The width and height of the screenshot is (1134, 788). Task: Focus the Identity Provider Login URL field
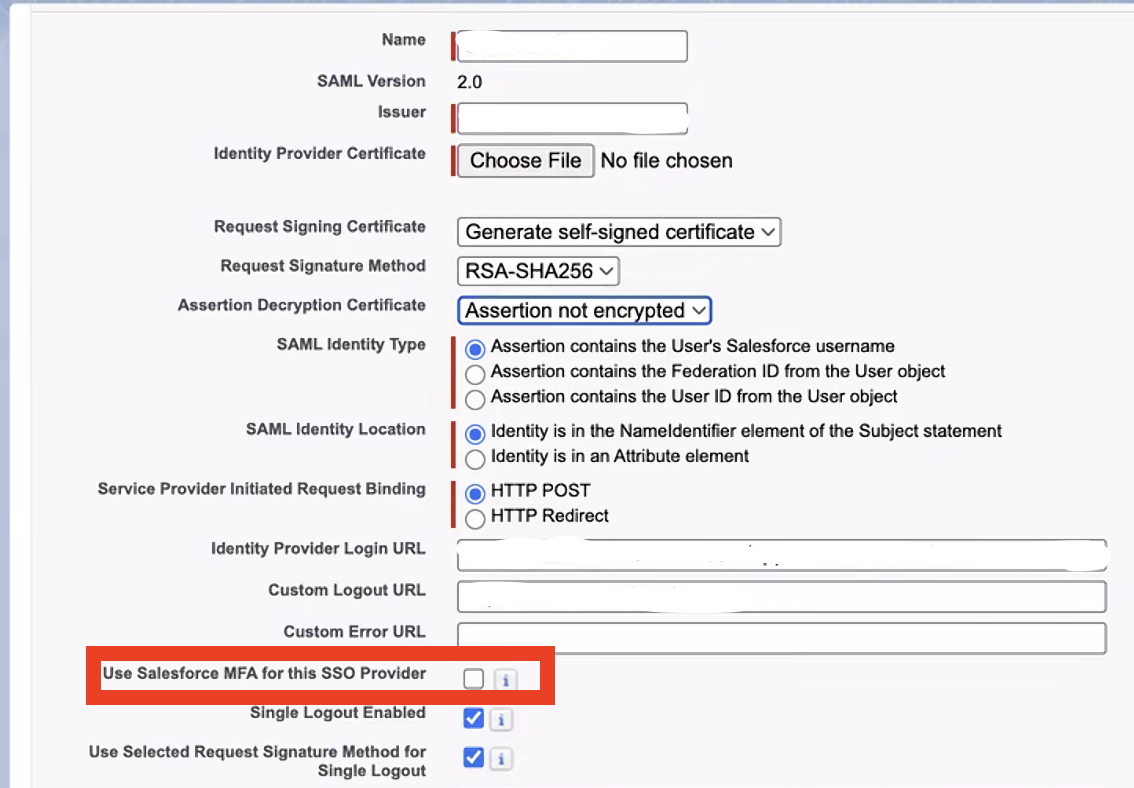[782, 555]
